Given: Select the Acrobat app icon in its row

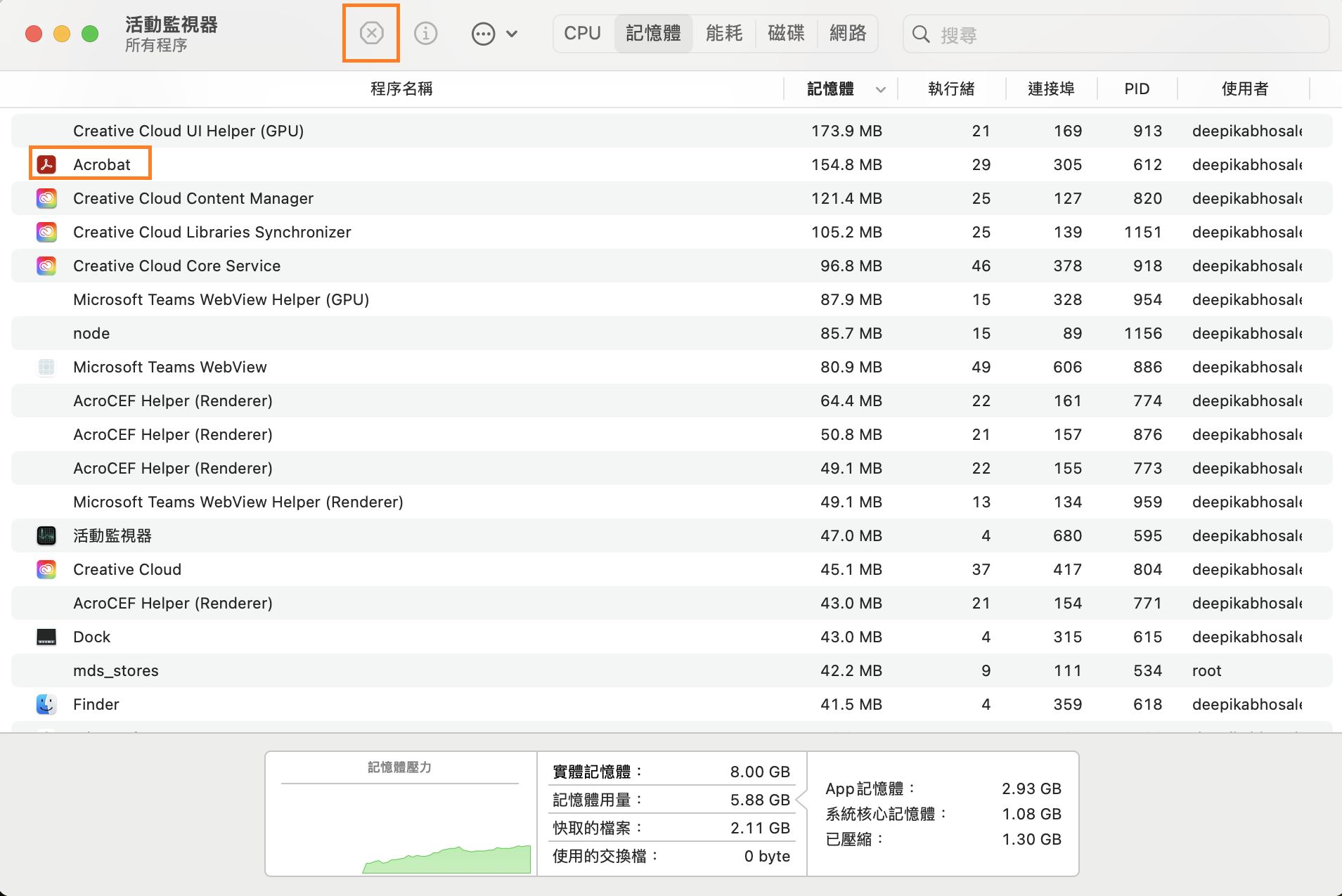Looking at the screenshot, I should [x=46, y=164].
